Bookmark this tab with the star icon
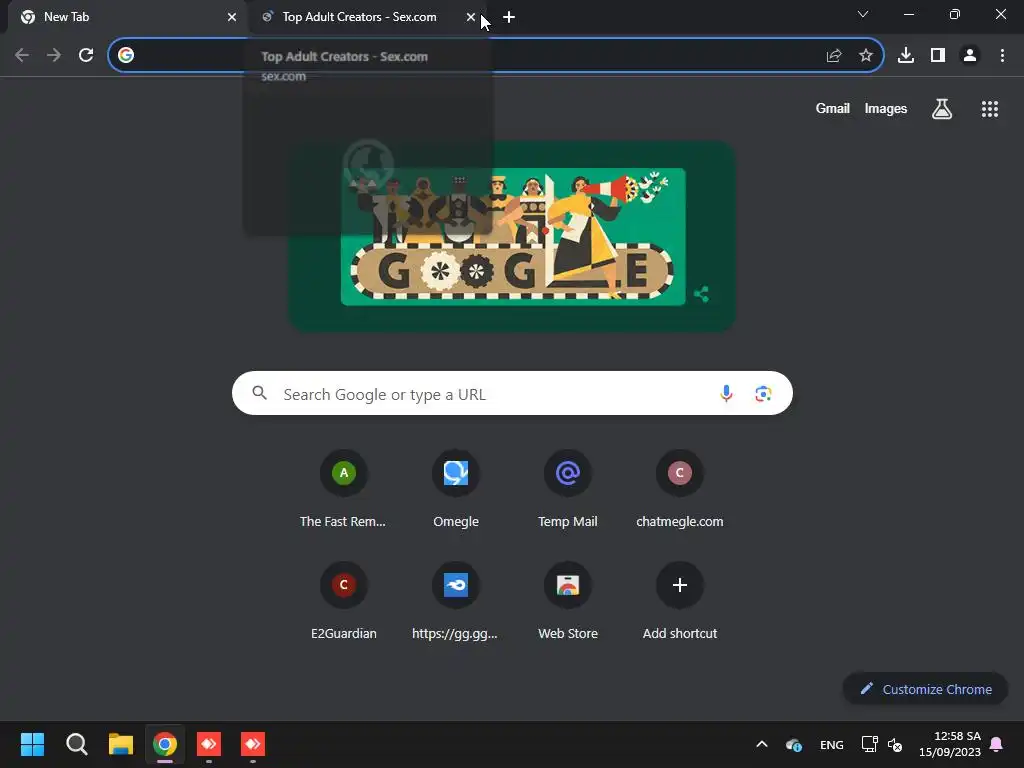Viewport: 1024px width, 768px height. point(866,56)
